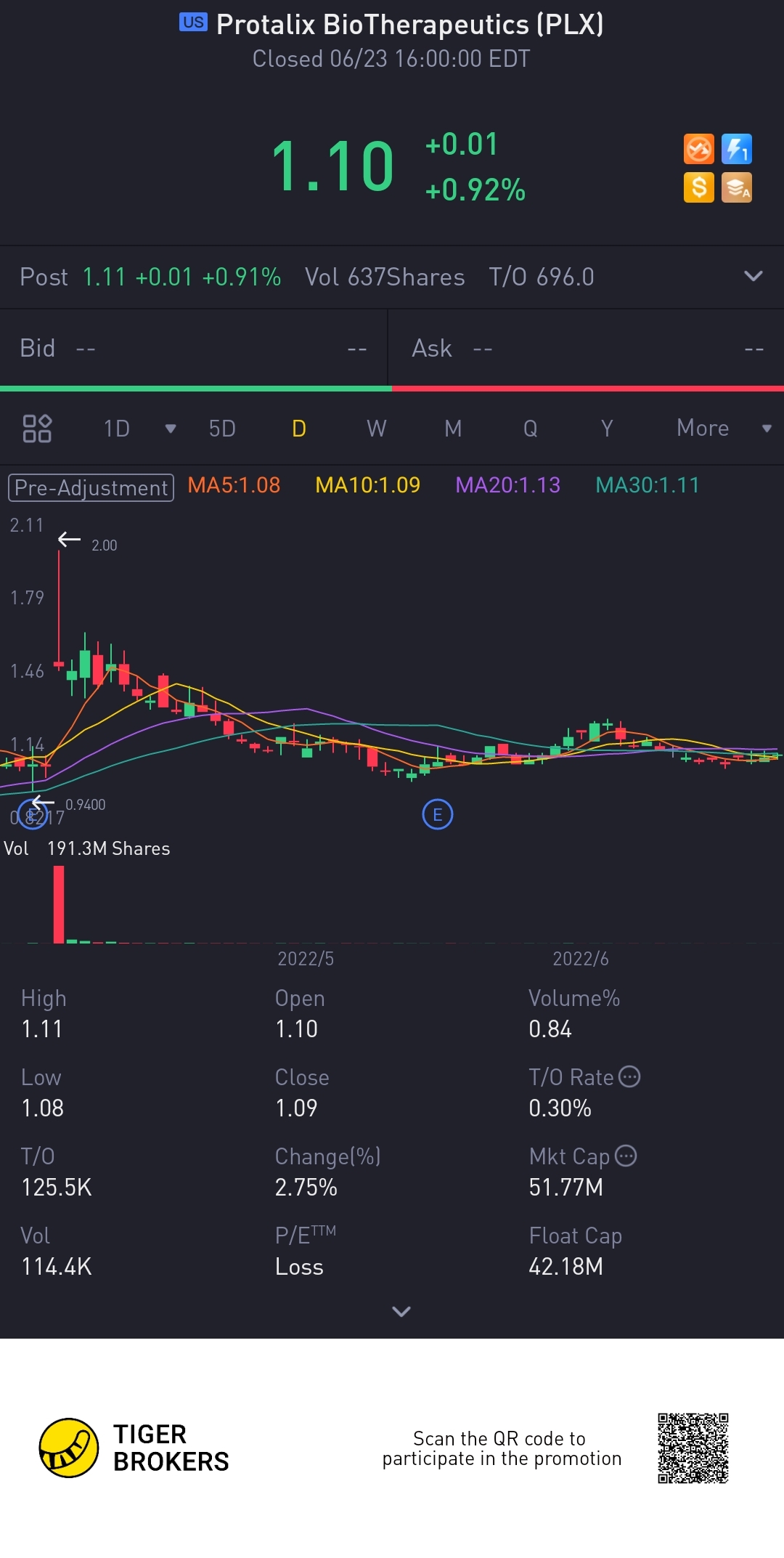Screen dimensions: 784x1558
Task: Tap the Bid quote panel
Action: click(194, 349)
